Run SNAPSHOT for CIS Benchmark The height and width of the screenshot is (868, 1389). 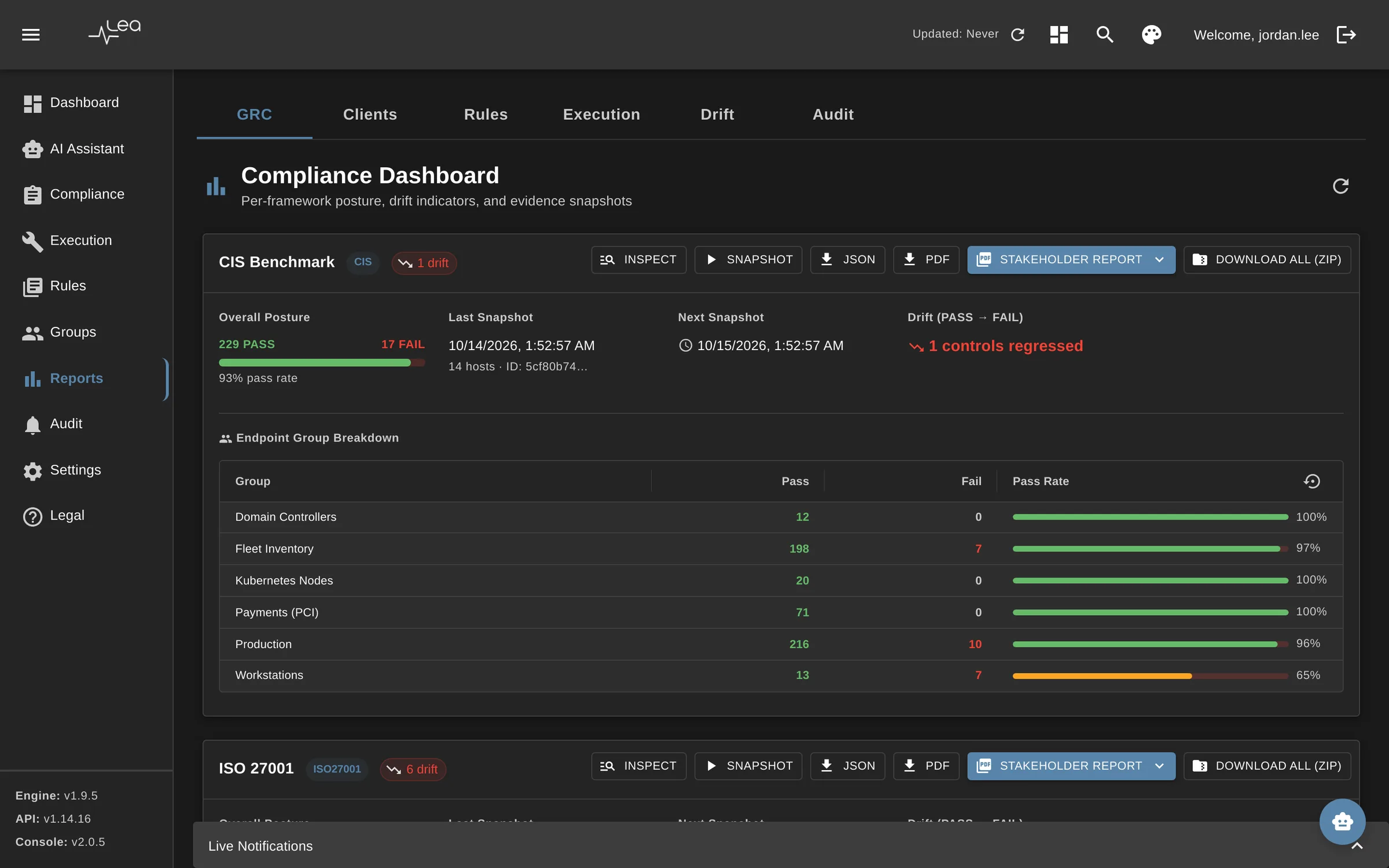click(x=748, y=260)
